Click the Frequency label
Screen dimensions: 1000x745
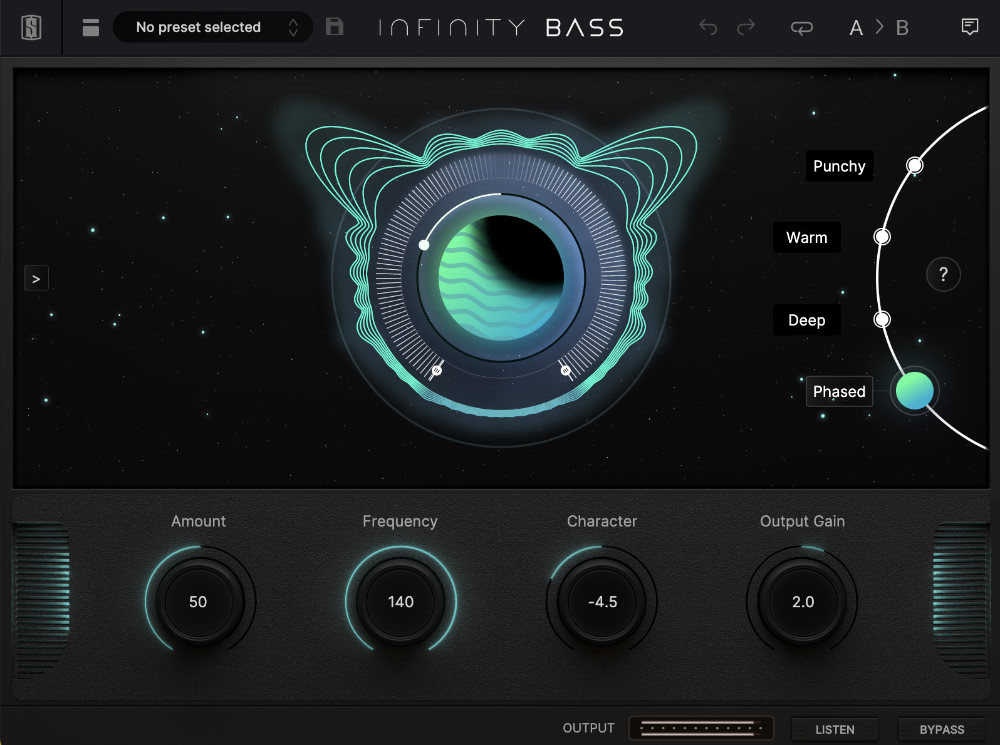coord(400,522)
